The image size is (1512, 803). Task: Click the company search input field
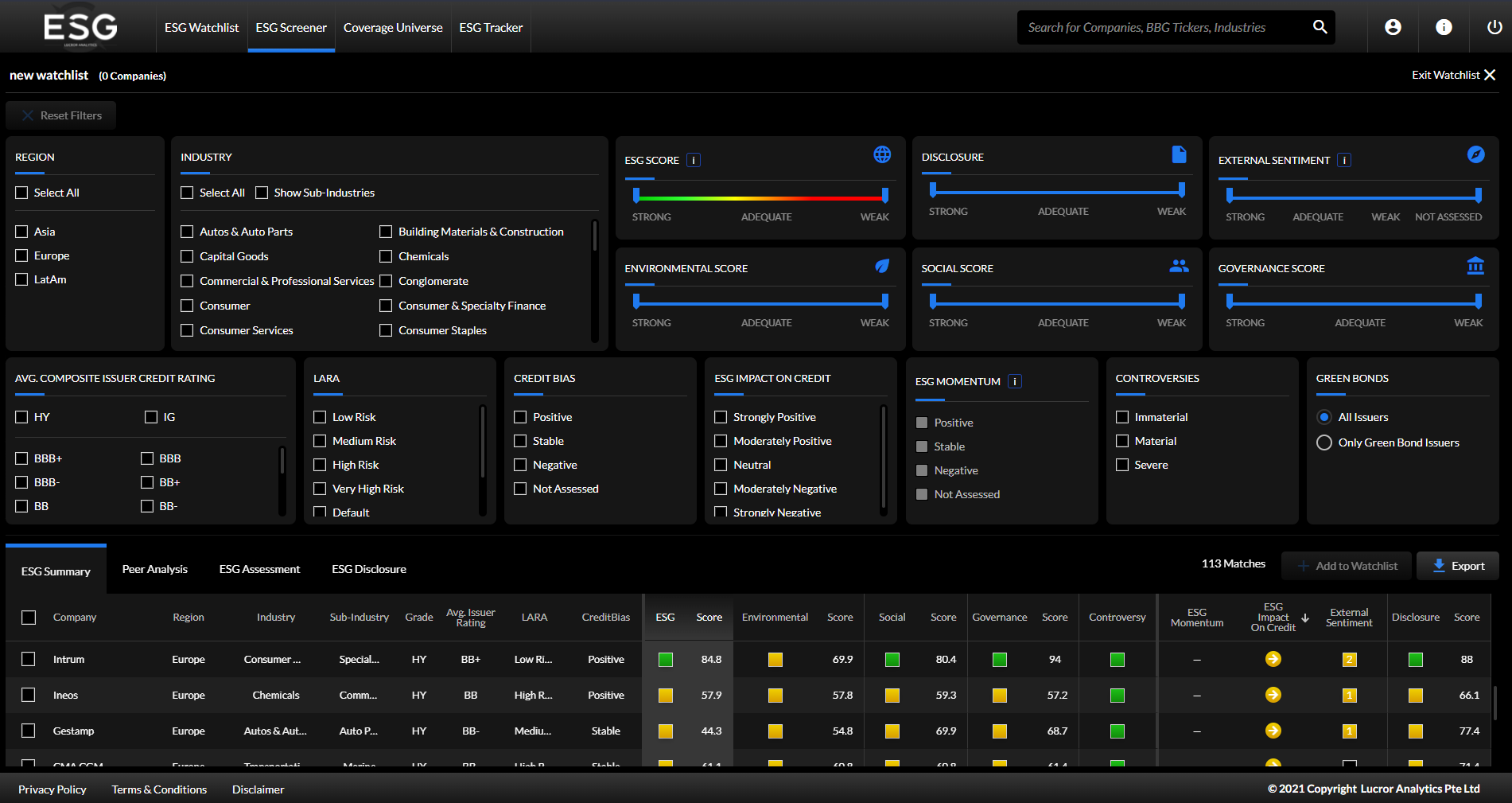tap(1165, 27)
